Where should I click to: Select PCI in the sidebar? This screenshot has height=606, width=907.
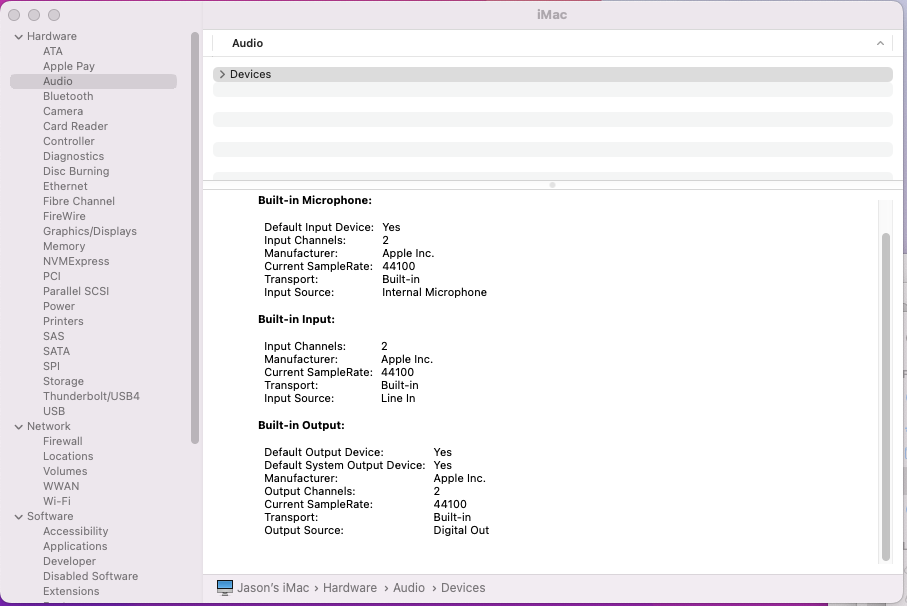[51, 276]
